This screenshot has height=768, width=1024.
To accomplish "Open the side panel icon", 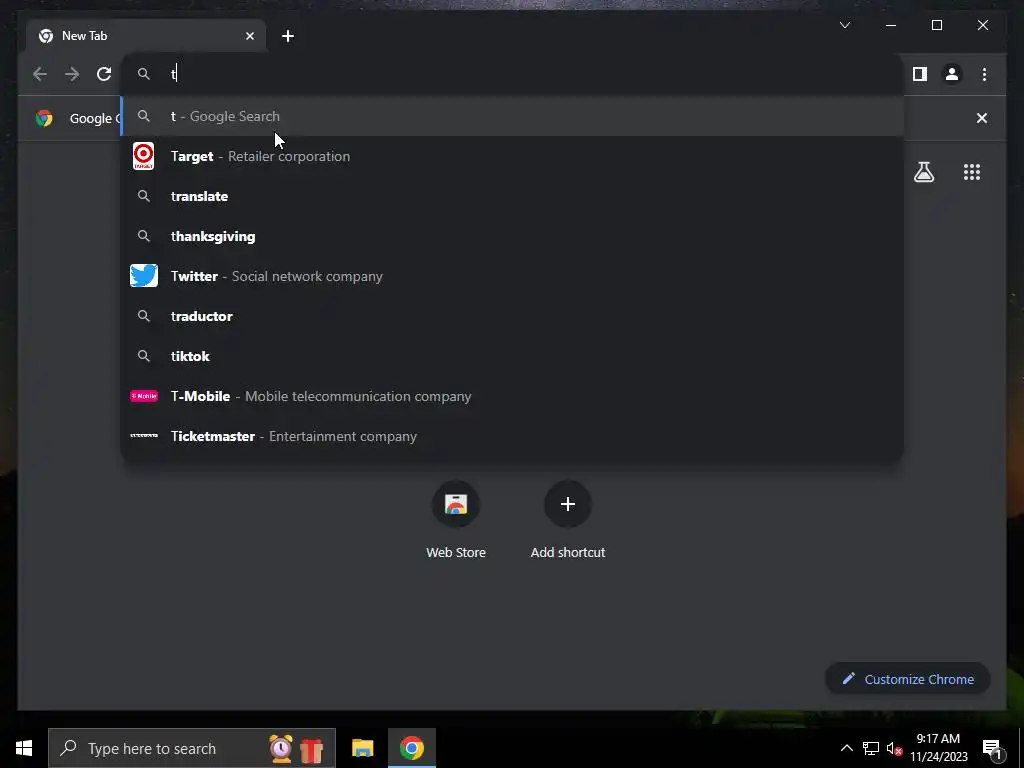I will 920,74.
